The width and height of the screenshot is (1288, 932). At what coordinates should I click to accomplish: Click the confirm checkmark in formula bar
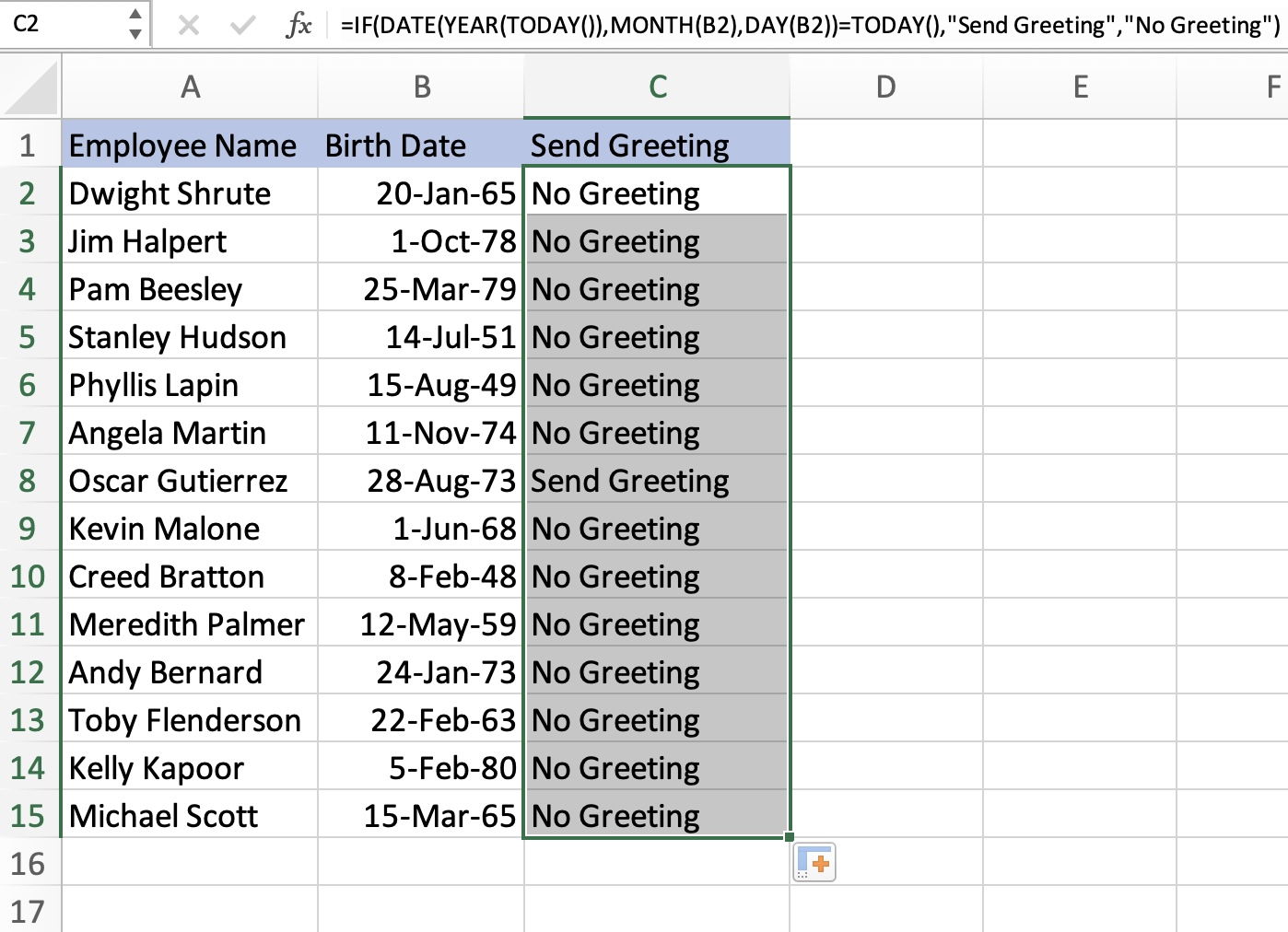(x=243, y=25)
